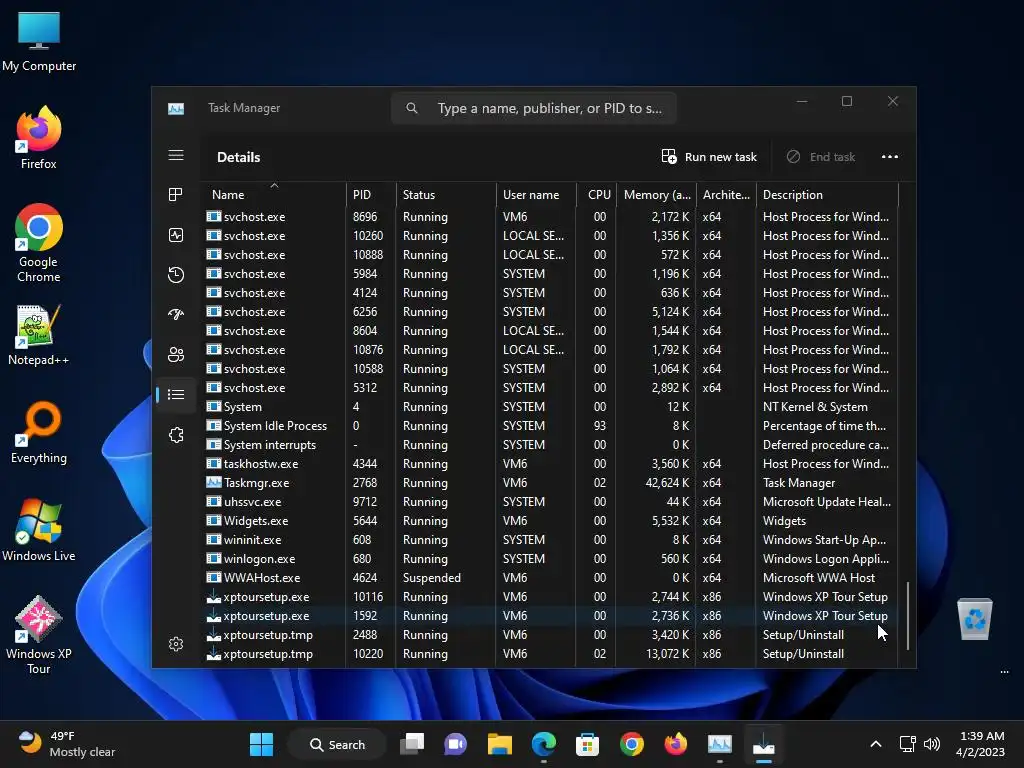The height and width of the screenshot is (768, 1024).
Task: Click the Task Manager search field
Action: (x=534, y=108)
